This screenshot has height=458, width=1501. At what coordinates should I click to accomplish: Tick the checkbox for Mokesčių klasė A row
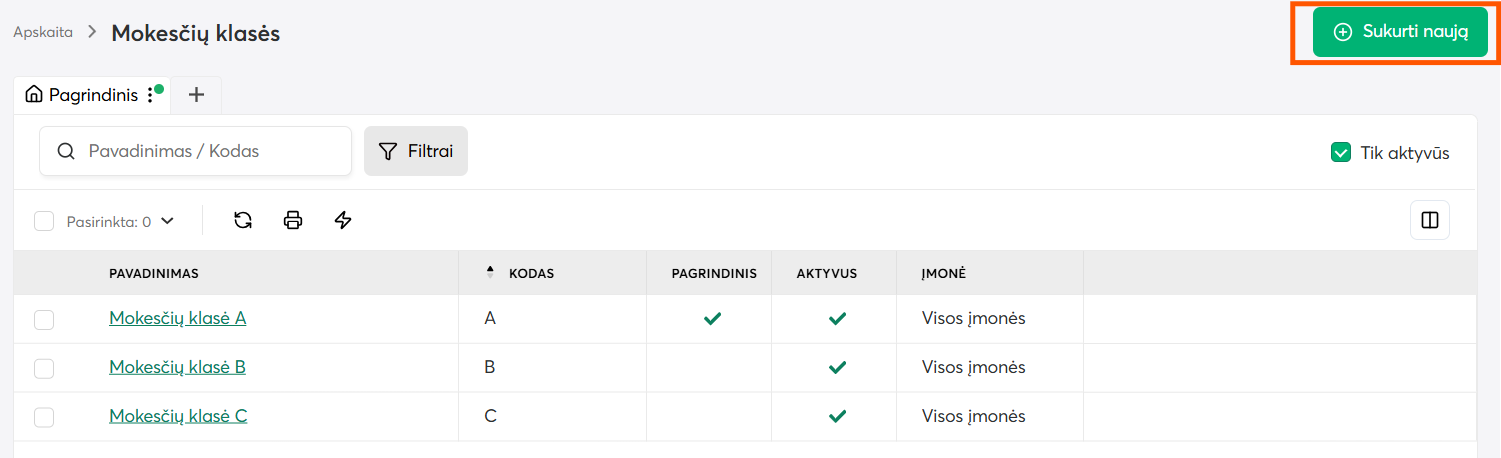44,320
